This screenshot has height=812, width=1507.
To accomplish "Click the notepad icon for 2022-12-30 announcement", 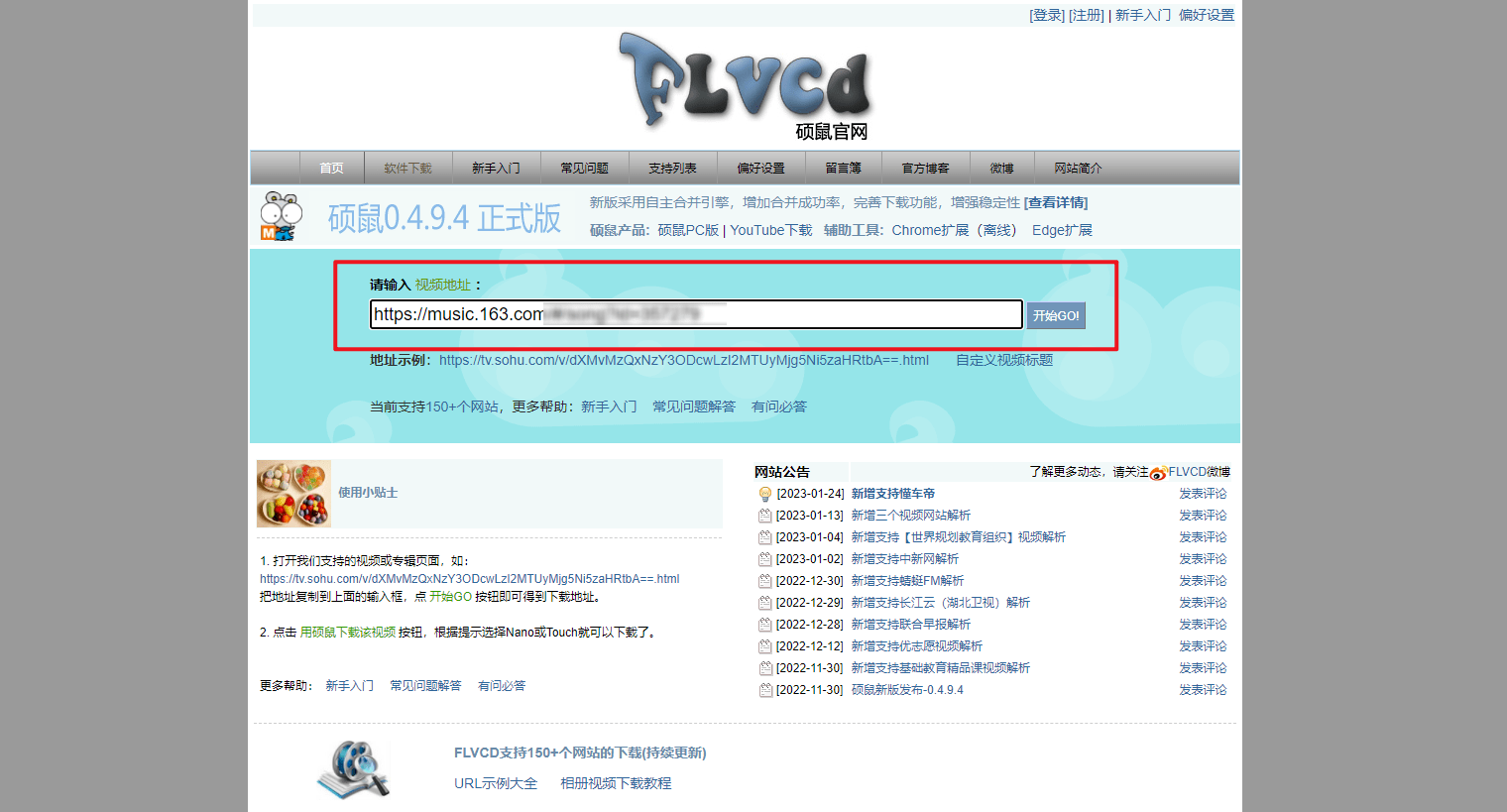I will pyautogui.click(x=765, y=581).
